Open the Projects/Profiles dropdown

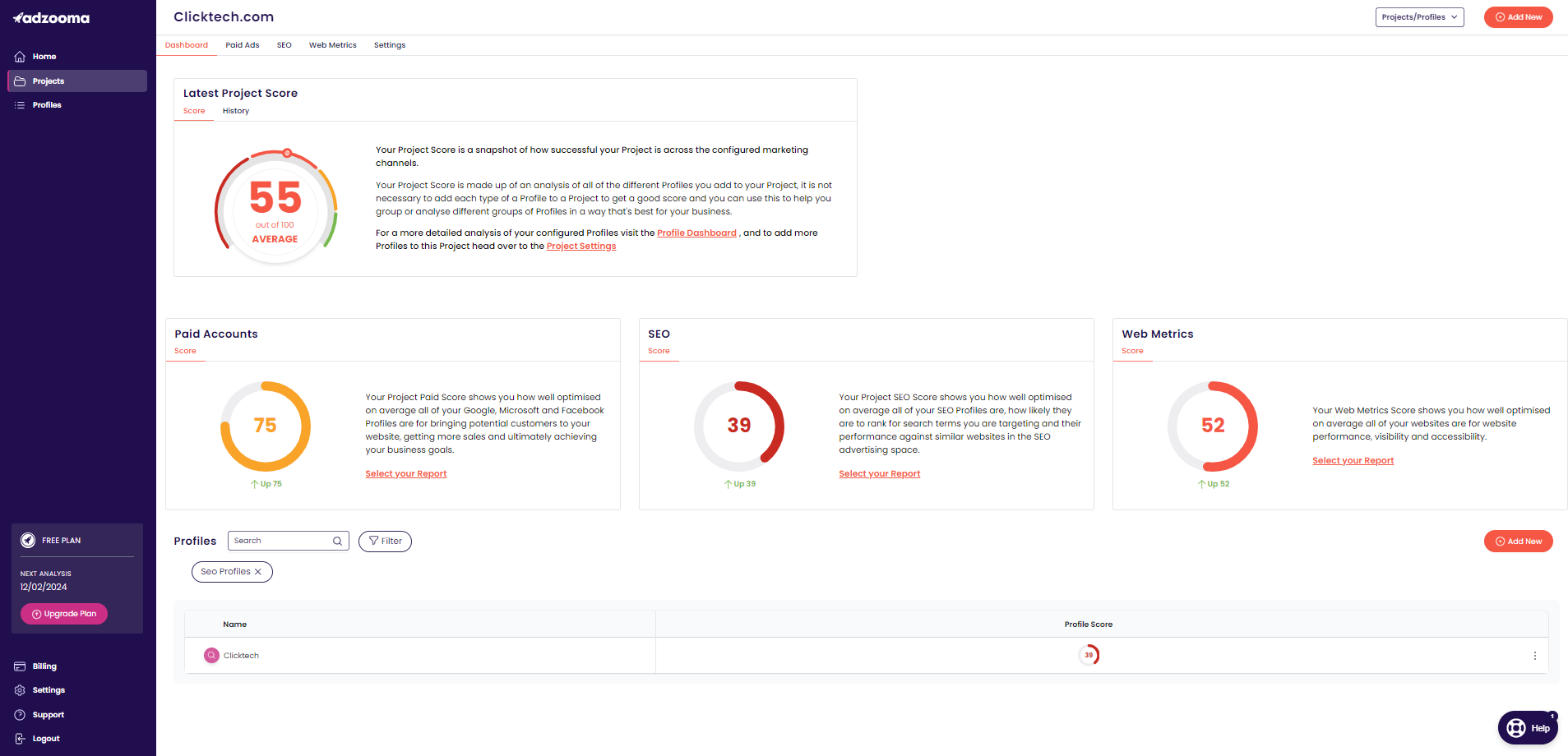[1419, 17]
